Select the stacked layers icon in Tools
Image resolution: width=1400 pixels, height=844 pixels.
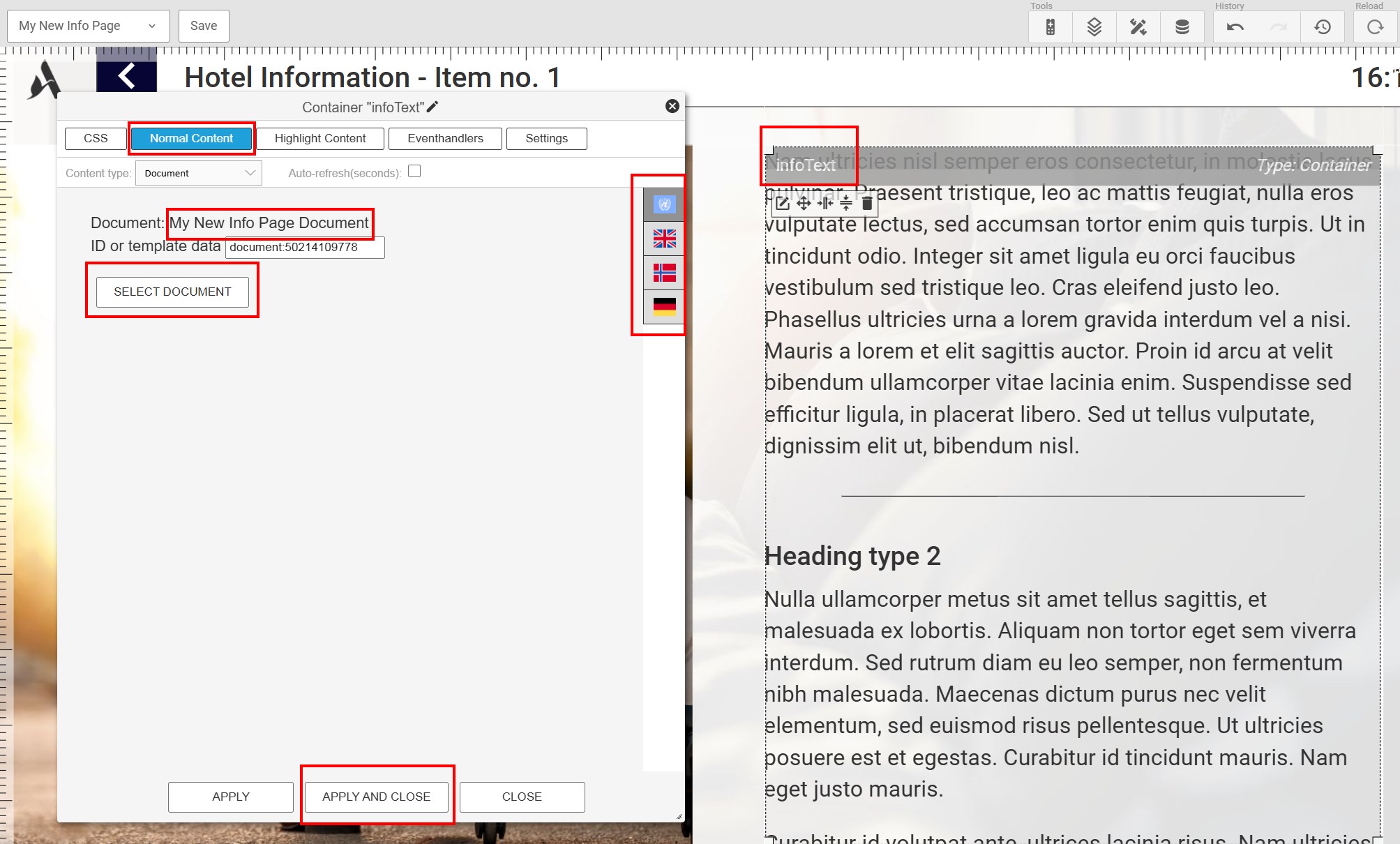click(1095, 25)
